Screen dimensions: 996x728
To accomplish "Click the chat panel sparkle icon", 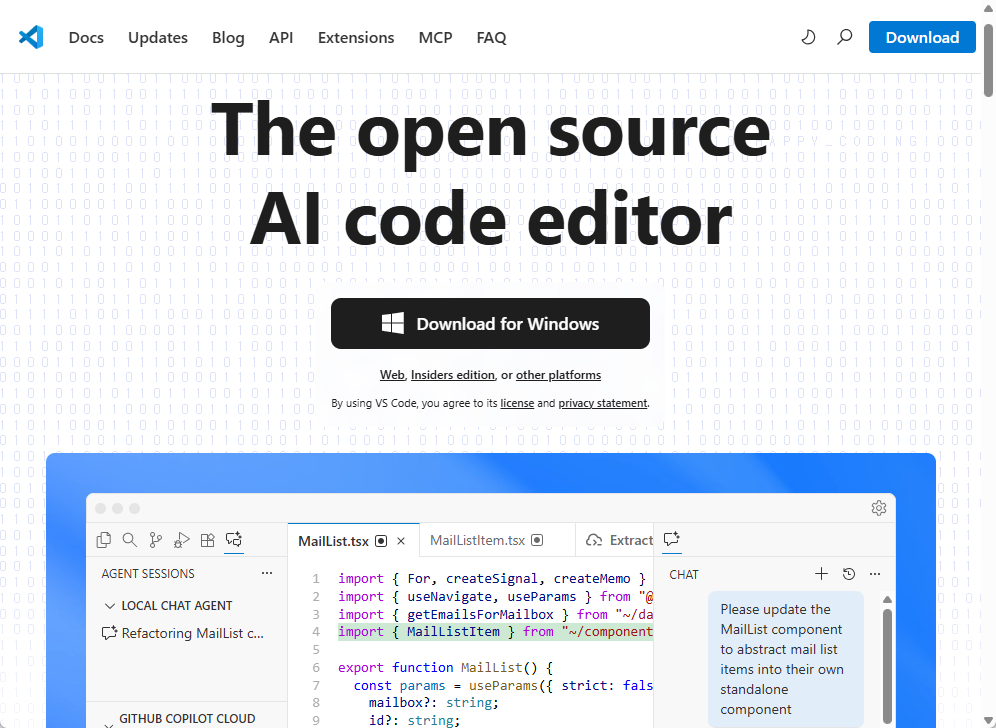I will point(671,539).
